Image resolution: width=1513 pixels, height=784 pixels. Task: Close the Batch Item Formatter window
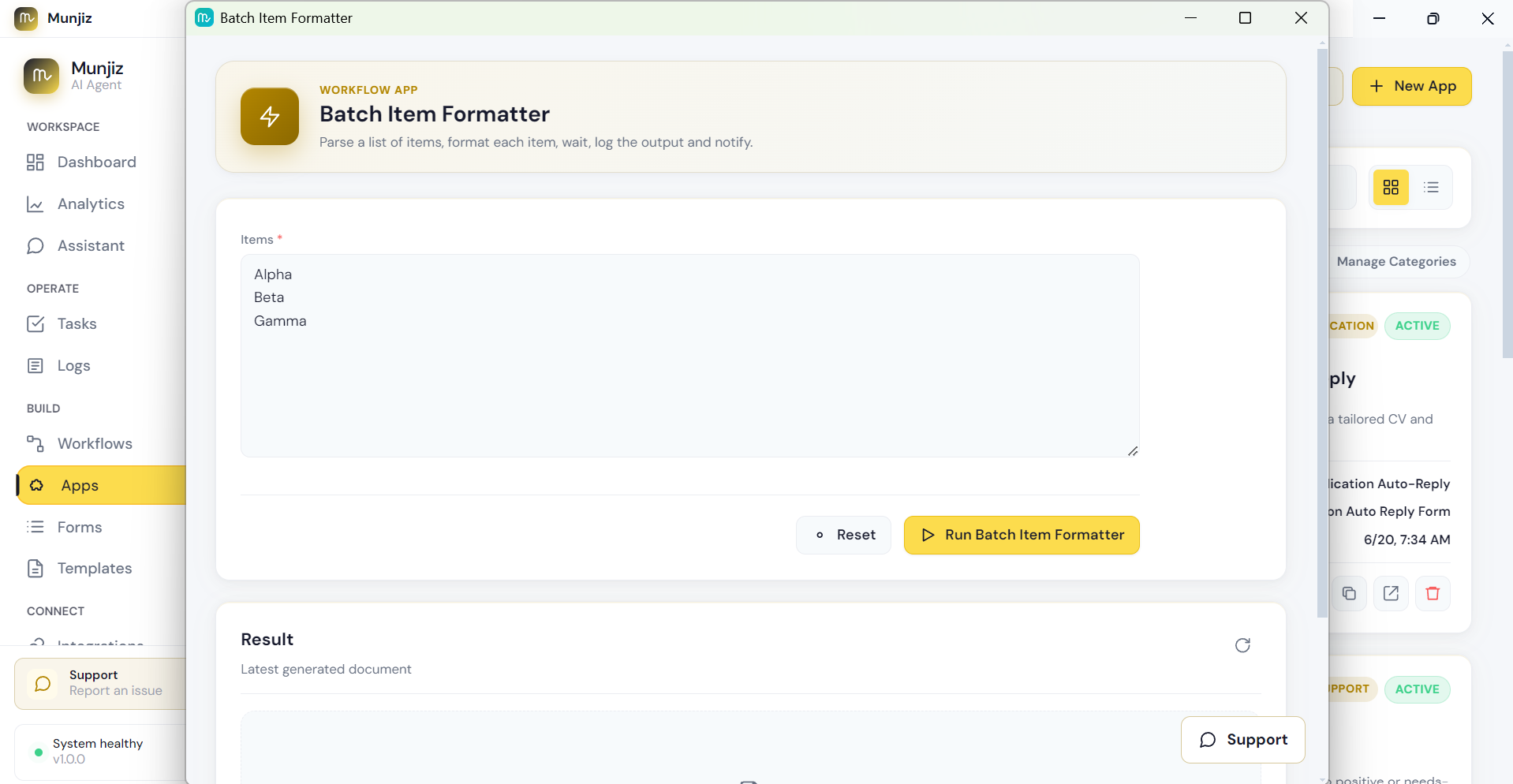(x=1301, y=17)
